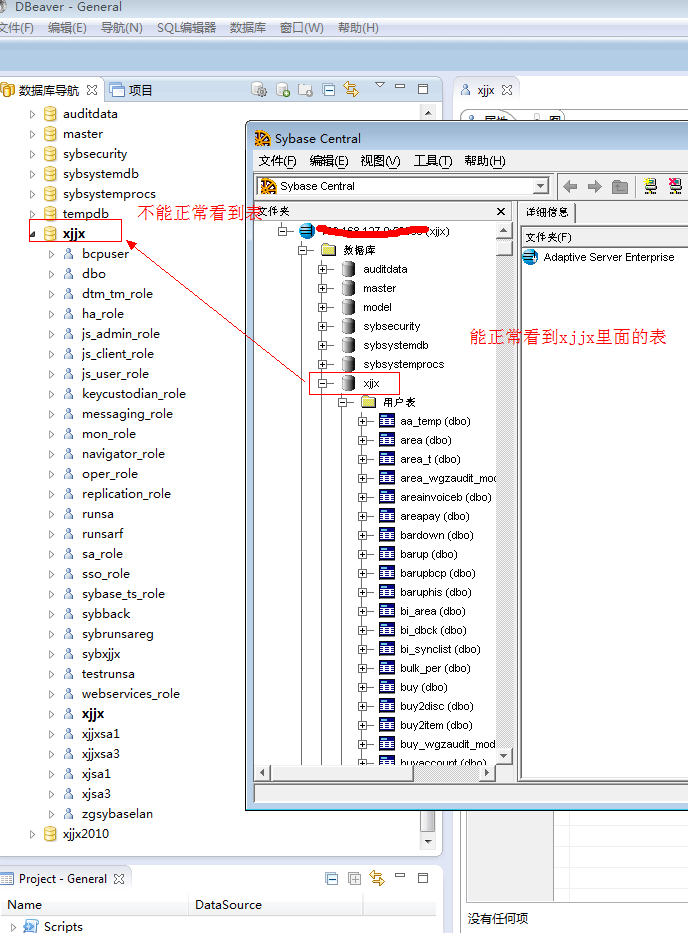
Task: Click new database connection icon in navigator
Action: click(283, 90)
